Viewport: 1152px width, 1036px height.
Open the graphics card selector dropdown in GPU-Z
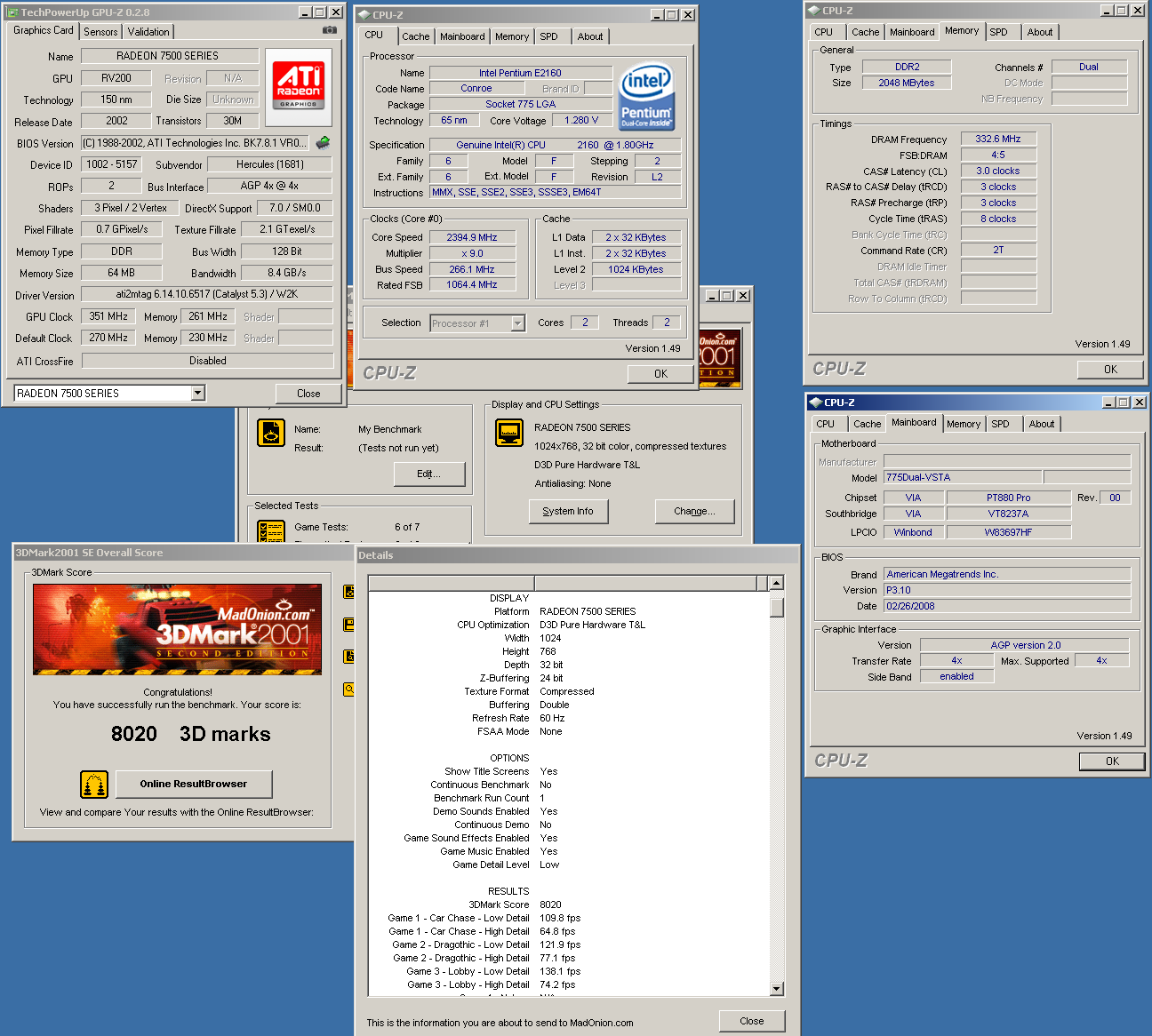tap(198, 393)
